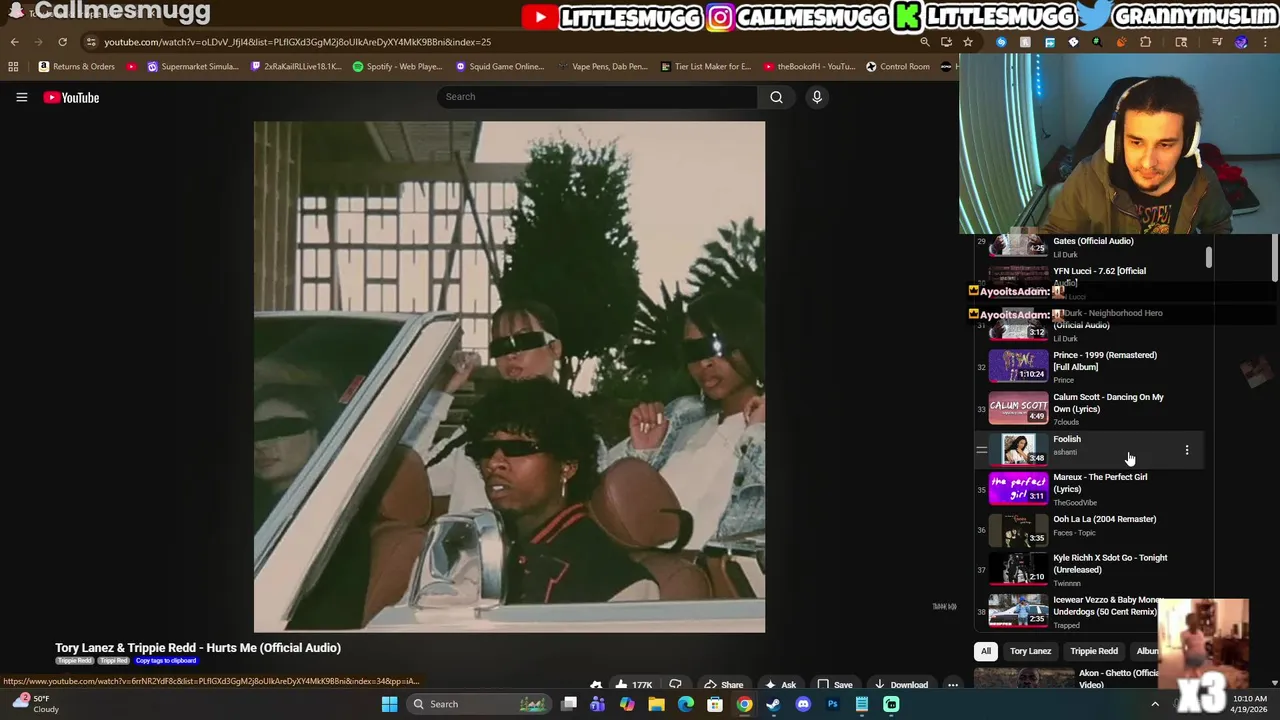Open the site information icon in address bar
1280x720 pixels.
(x=91, y=42)
